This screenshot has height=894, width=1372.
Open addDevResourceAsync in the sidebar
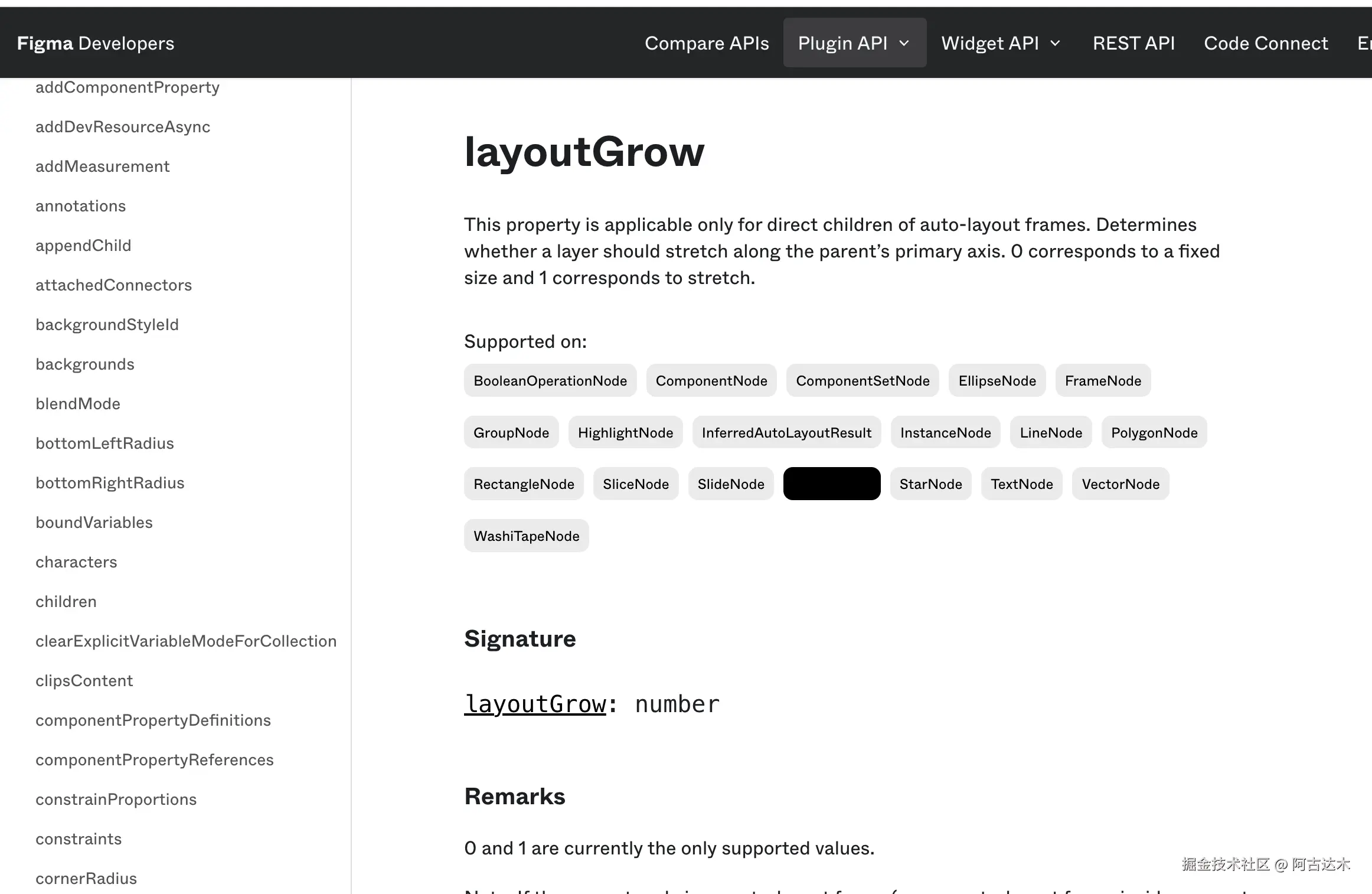tap(123, 127)
